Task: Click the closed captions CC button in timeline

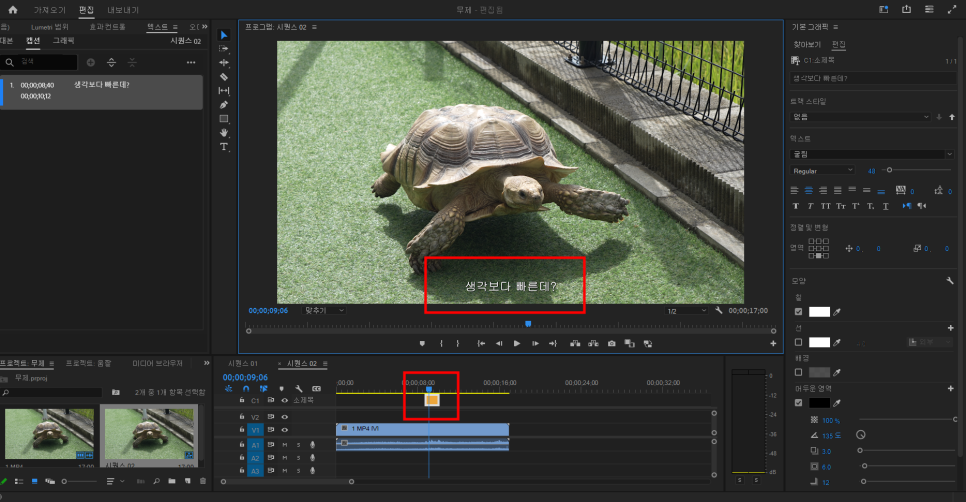Action: (x=316, y=389)
